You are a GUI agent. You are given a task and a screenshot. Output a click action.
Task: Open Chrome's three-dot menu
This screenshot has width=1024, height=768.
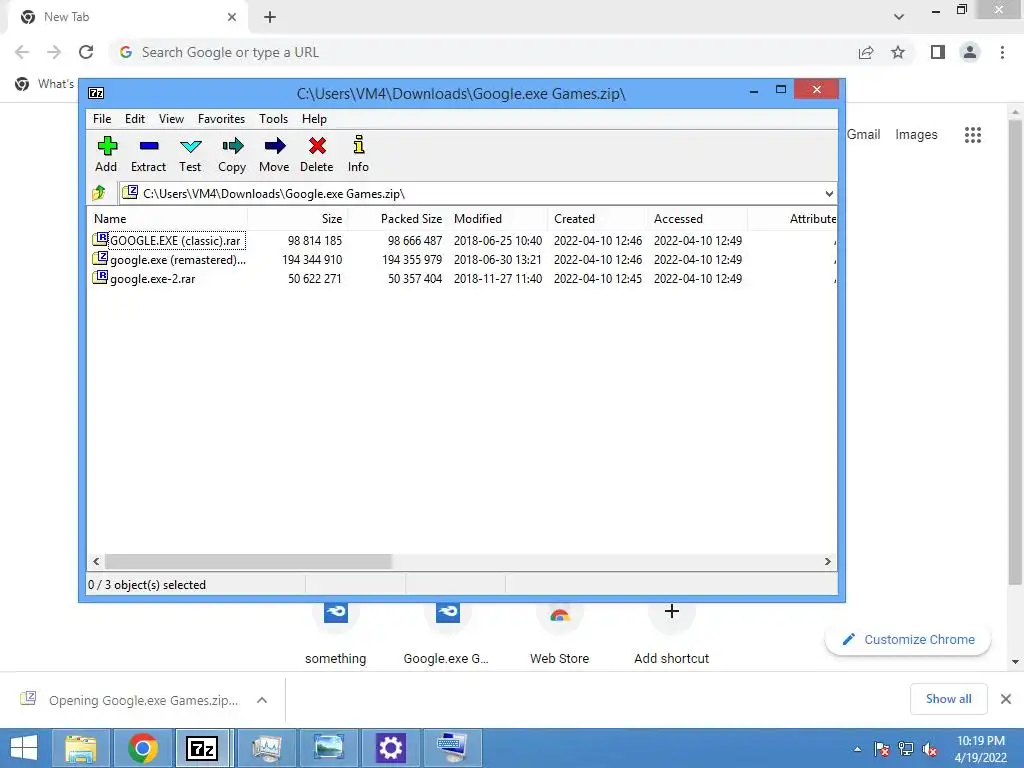(1002, 52)
